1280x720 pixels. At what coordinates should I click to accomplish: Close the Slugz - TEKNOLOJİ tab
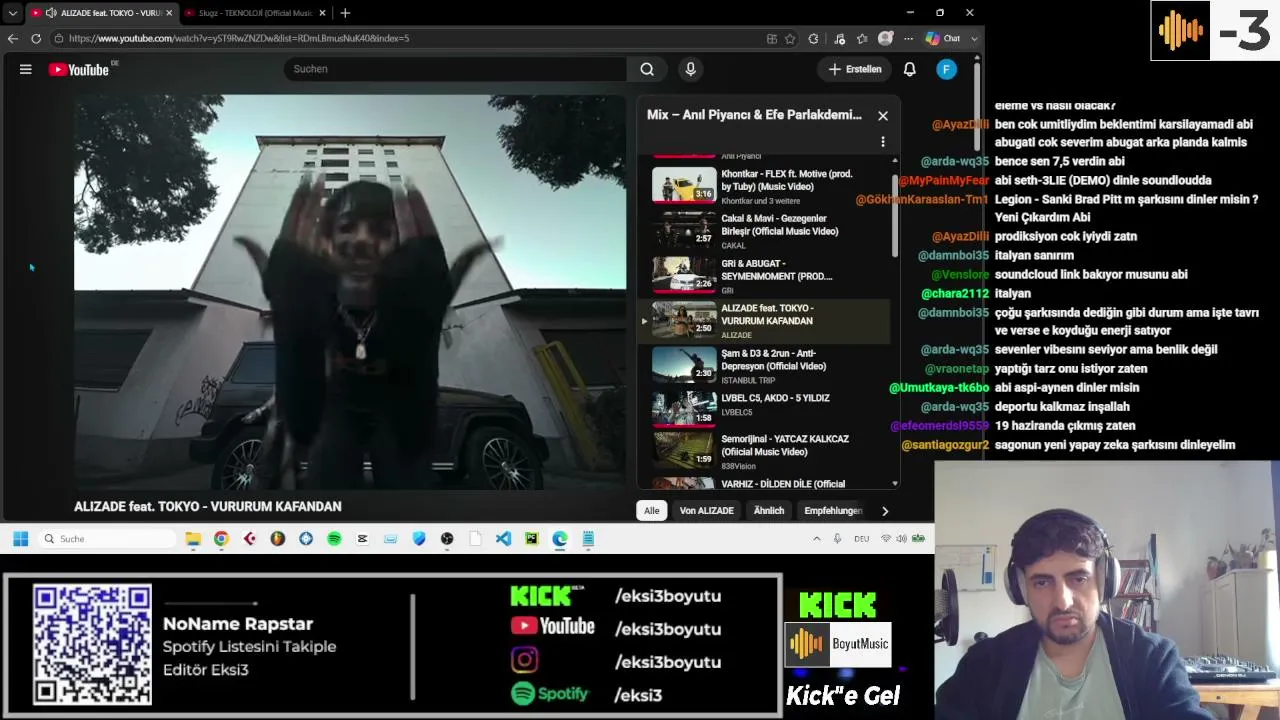(x=324, y=13)
